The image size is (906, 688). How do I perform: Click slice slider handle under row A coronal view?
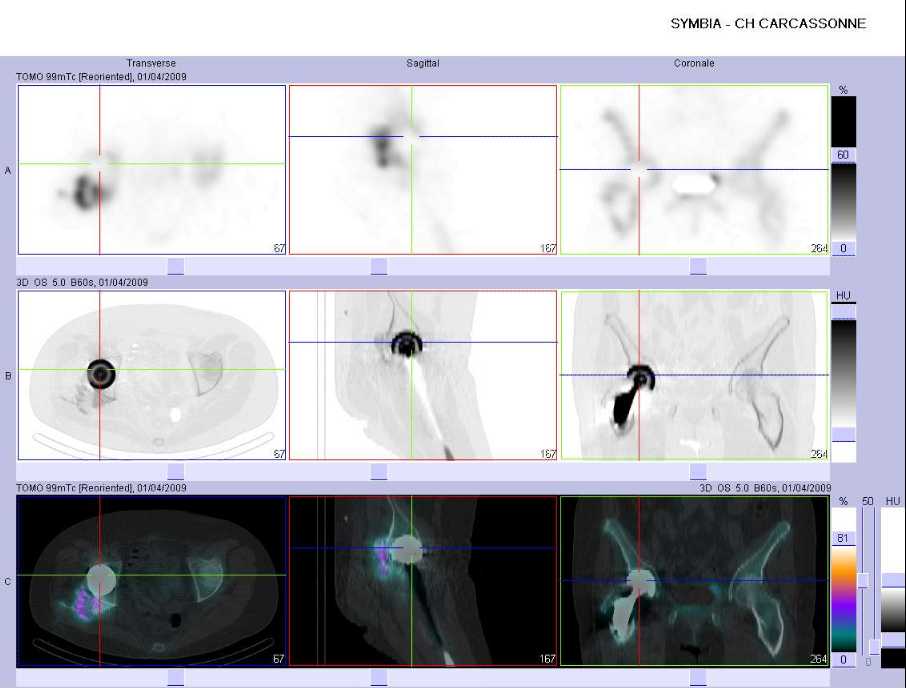coord(698,266)
